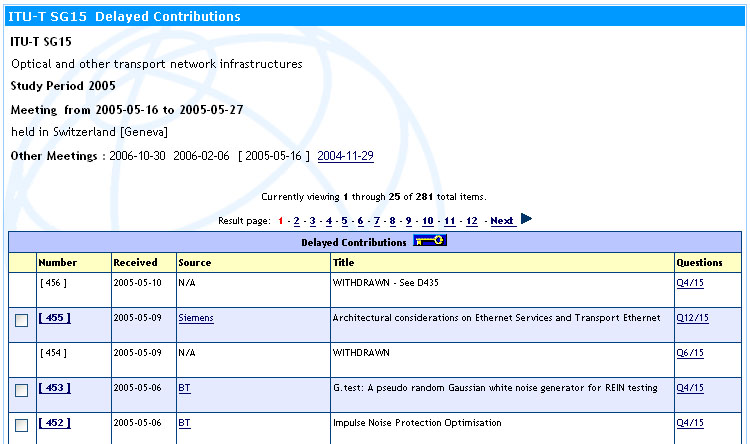Go to result page 6

point(360,221)
